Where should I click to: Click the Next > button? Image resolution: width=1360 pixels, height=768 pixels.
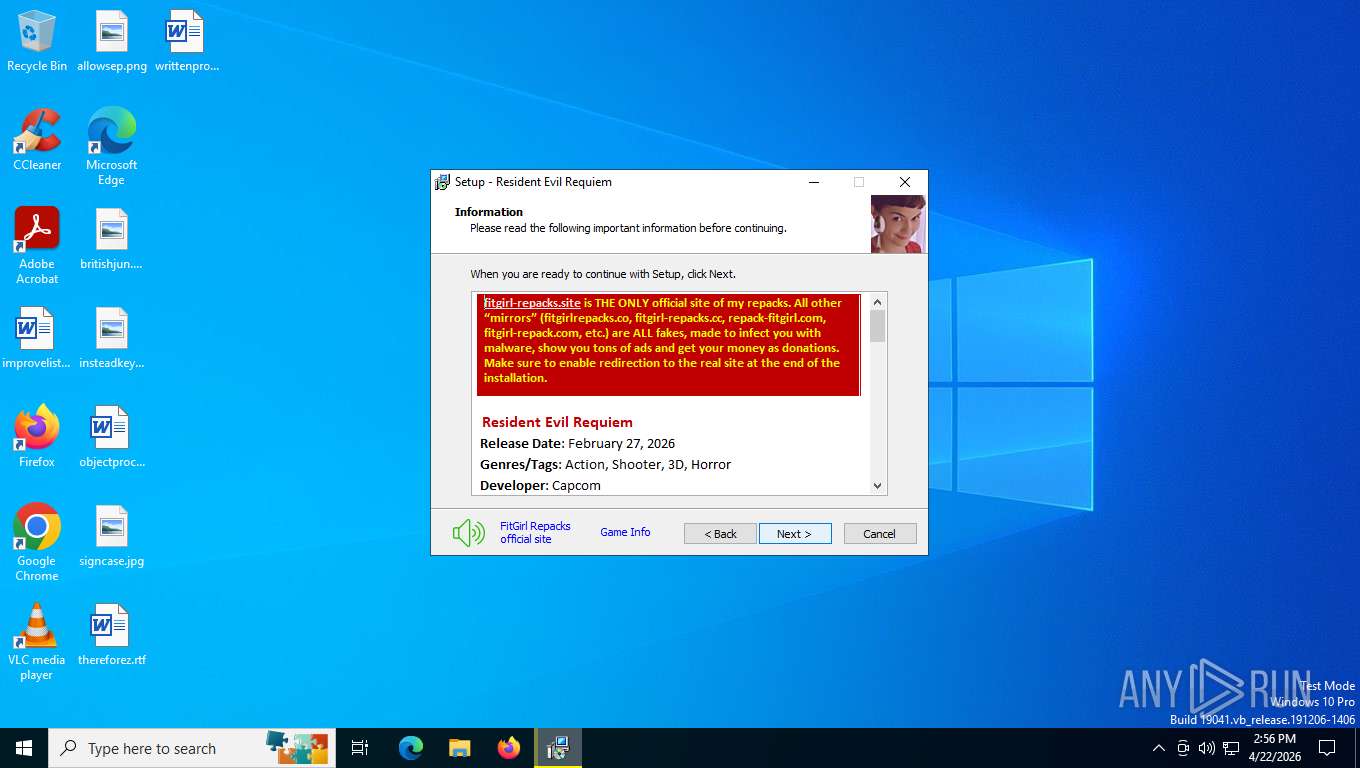[795, 534]
